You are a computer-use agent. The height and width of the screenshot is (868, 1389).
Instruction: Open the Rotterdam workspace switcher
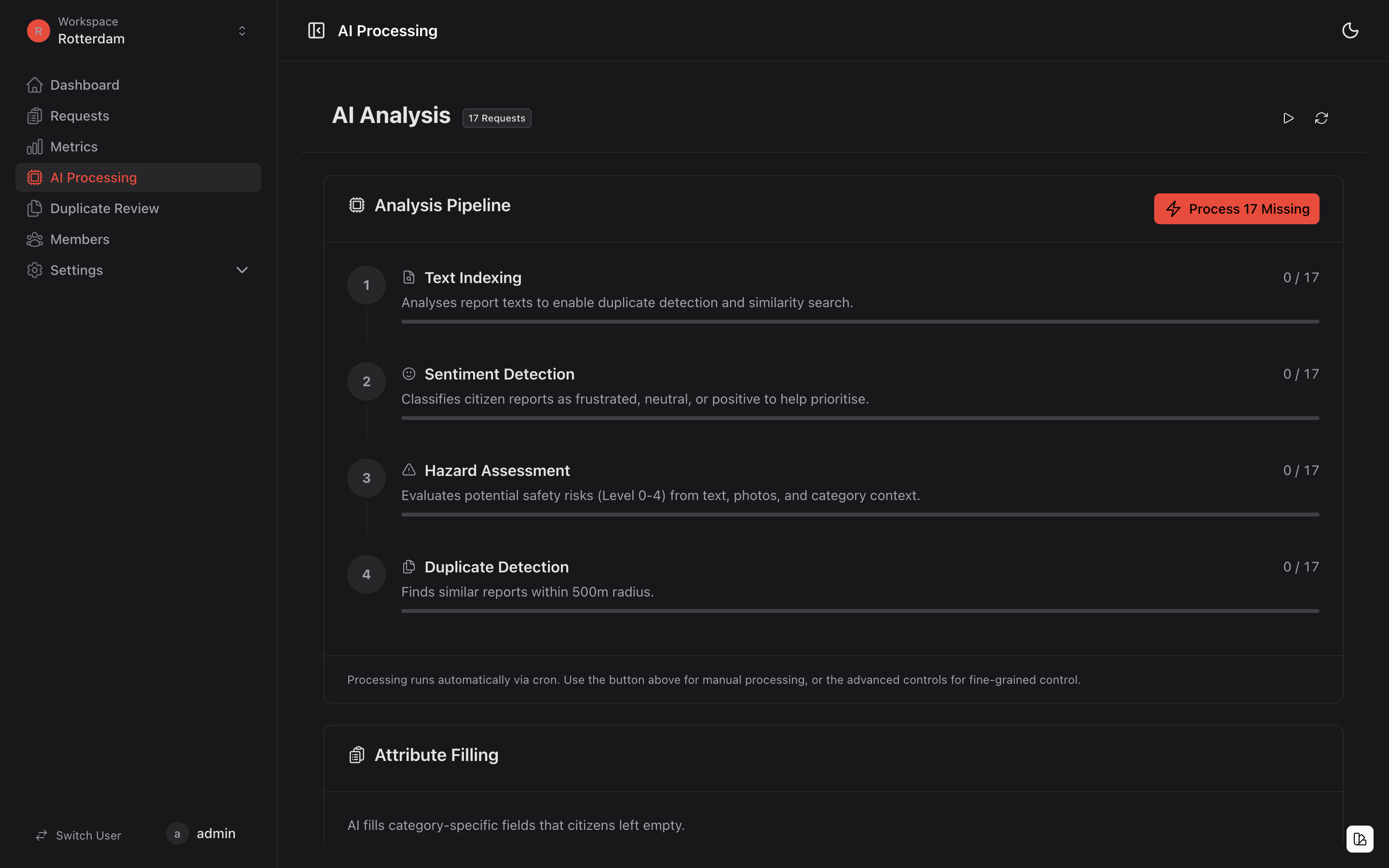pyautogui.click(x=138, y=31)
